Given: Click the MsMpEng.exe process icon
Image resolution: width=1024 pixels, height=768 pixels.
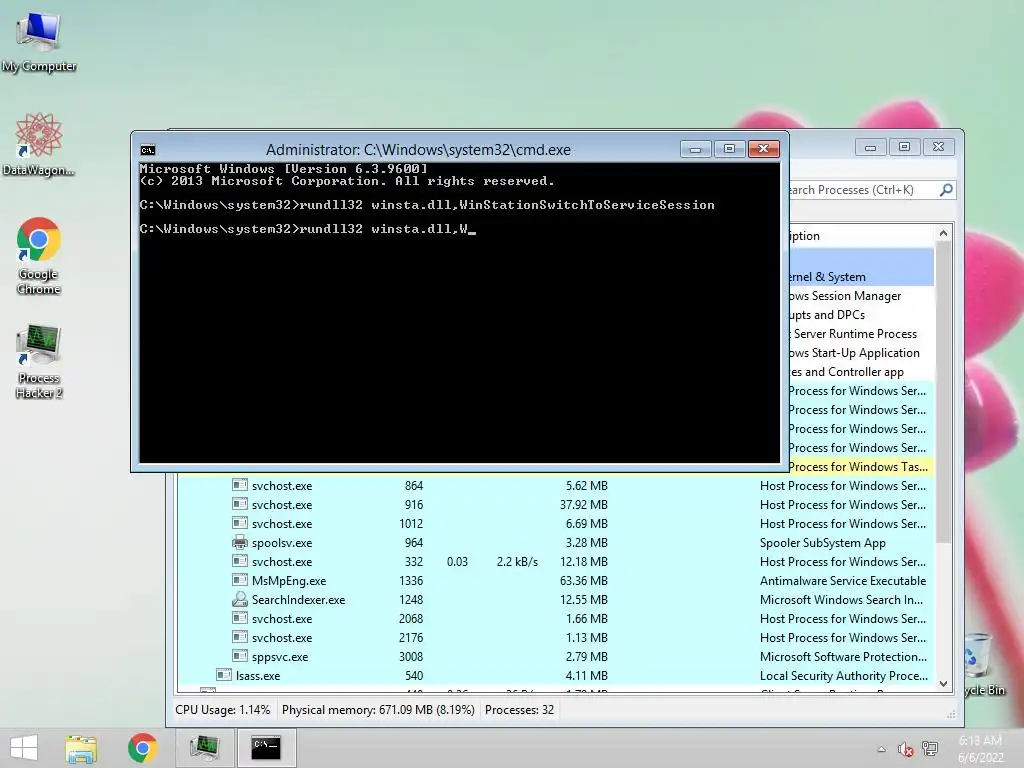Looking at the screenshot, I should (x=240, y=580).
